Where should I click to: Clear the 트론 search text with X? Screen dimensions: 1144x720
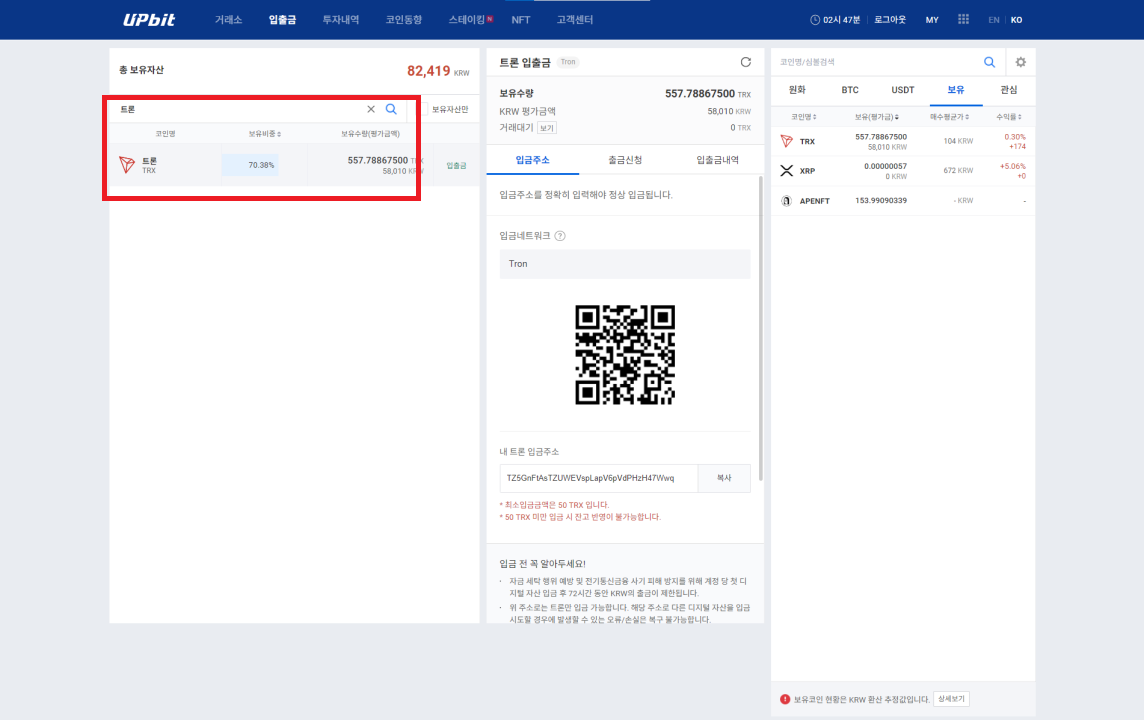(x=371, y=109)
